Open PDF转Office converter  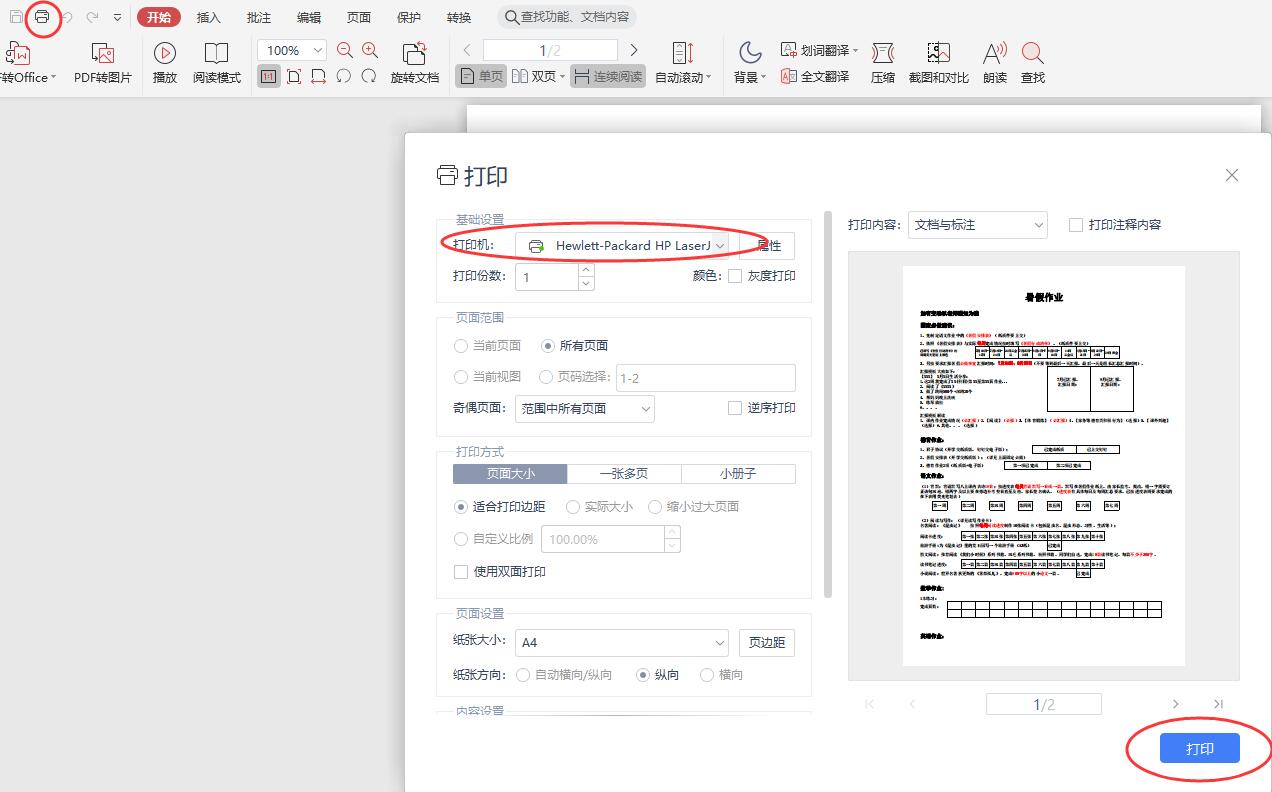tap(27, 63)
